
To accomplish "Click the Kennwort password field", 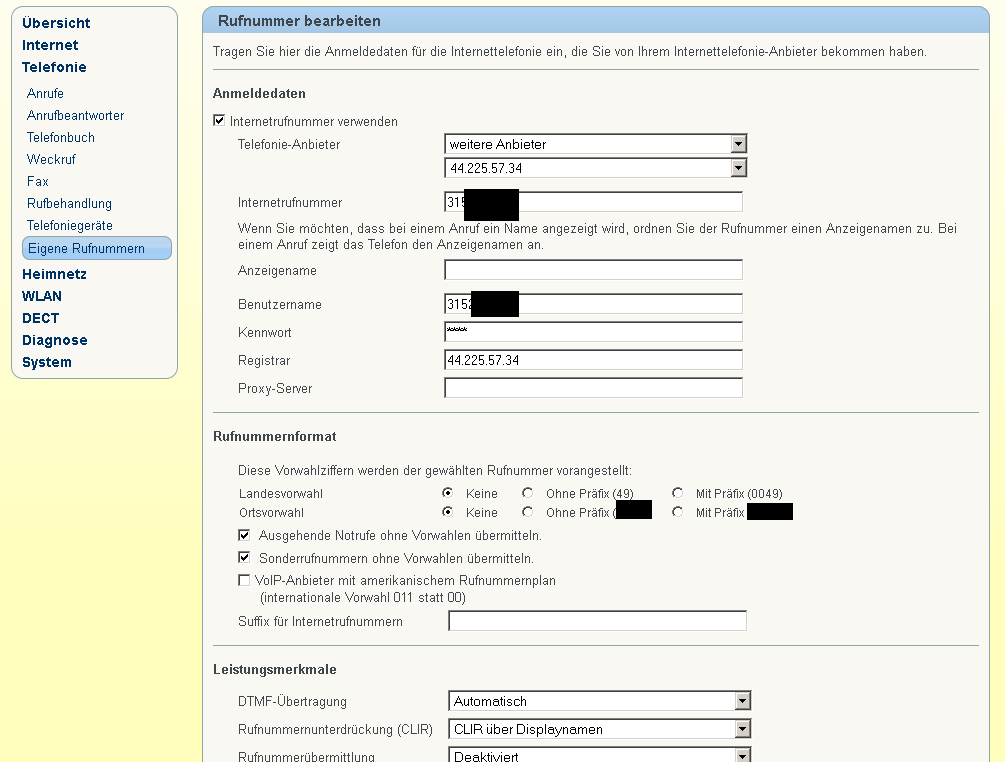I will pos(593,332).
